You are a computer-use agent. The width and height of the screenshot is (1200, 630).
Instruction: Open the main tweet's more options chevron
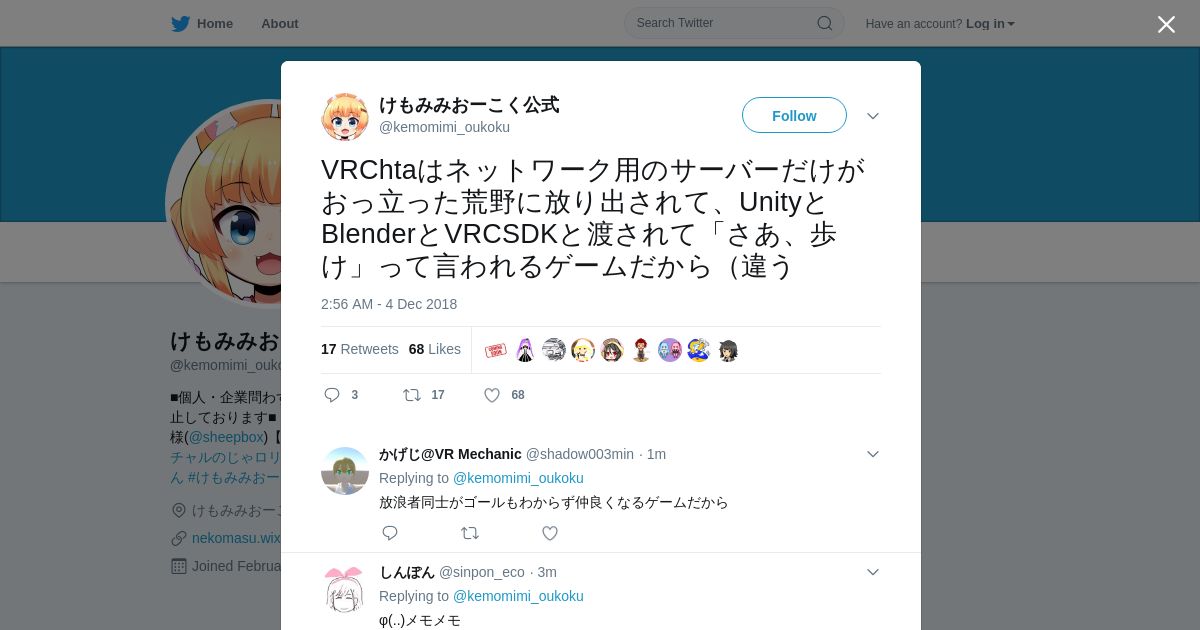point(873,116)
